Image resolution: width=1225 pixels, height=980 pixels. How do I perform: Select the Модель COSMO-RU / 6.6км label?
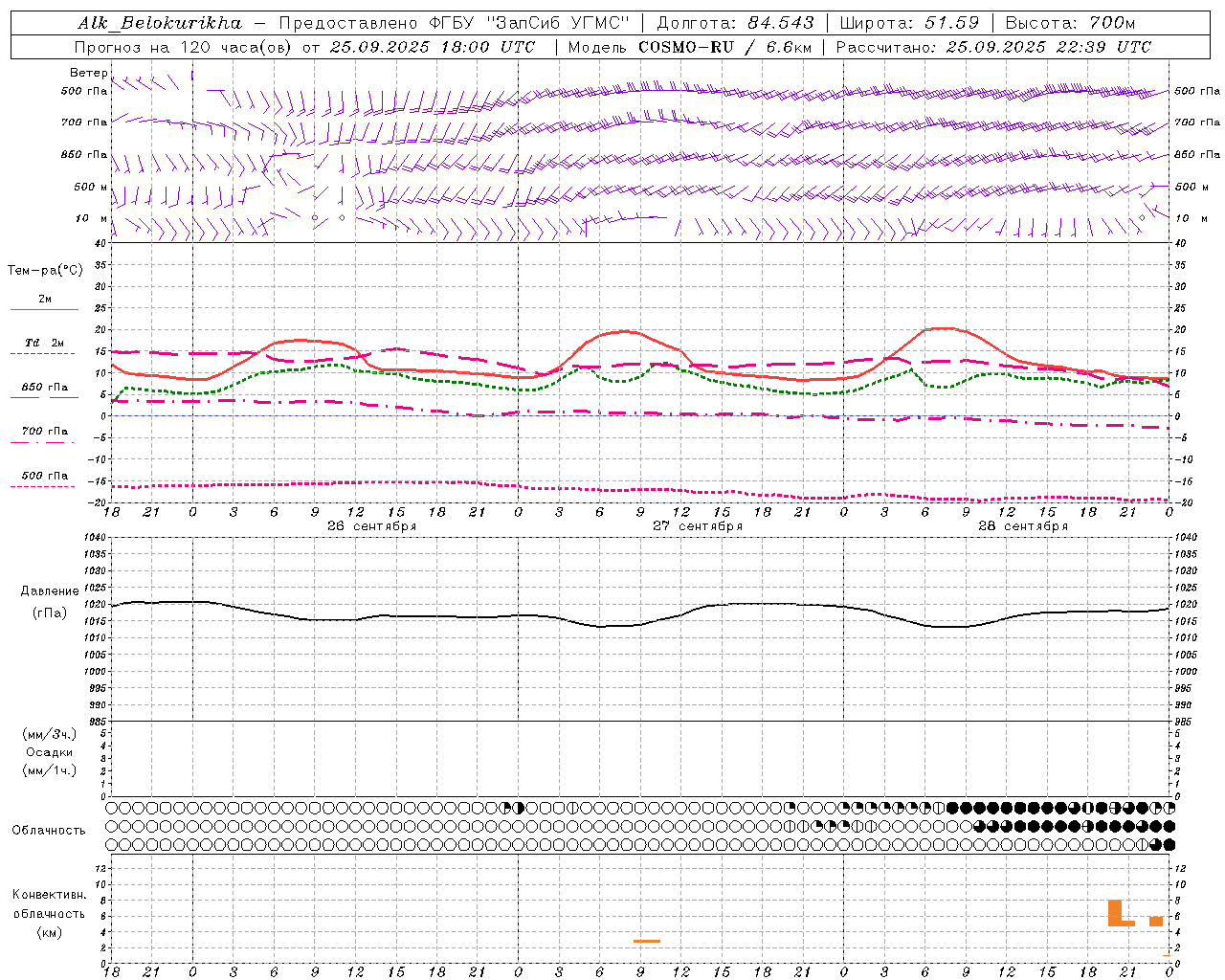coord(689,47)
